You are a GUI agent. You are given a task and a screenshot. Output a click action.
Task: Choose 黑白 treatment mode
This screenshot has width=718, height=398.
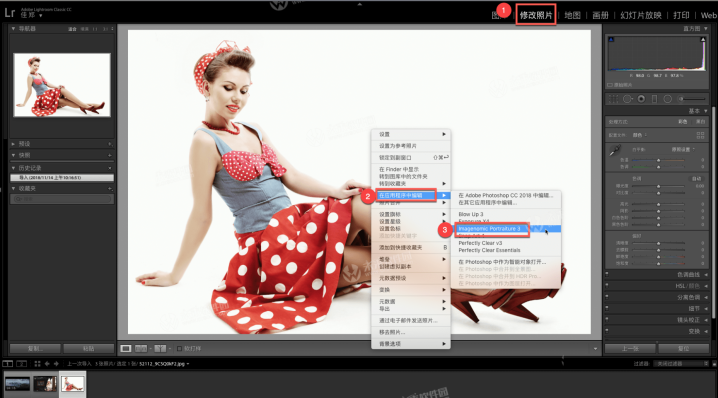(701, 122)
